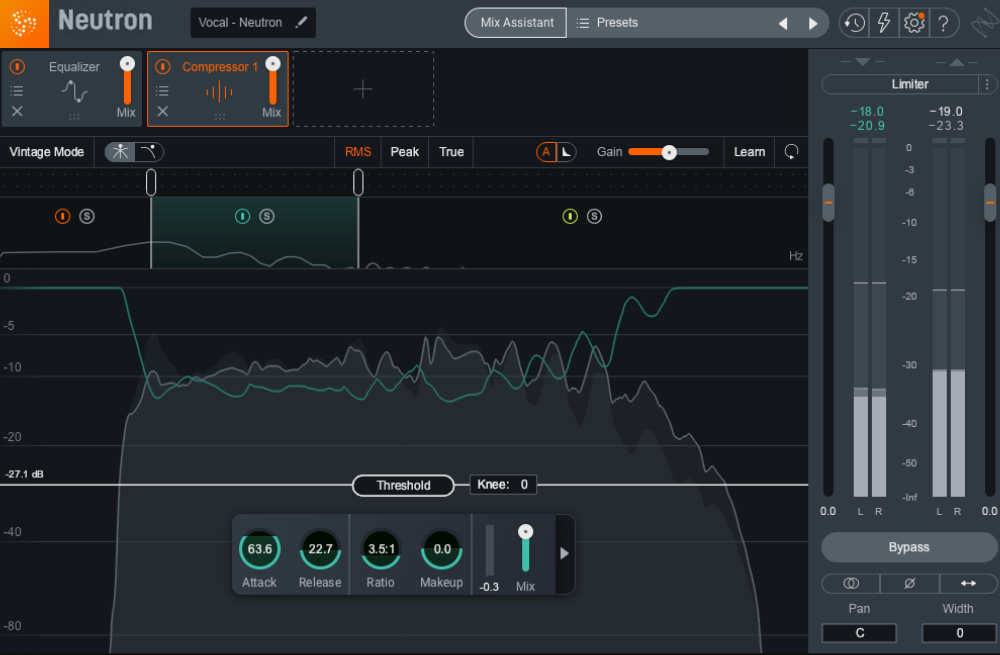The width and height of the screenshot is (1000, 655).
Task: Adjust the Equalizer Mix slider
Action: click(128, 80)
